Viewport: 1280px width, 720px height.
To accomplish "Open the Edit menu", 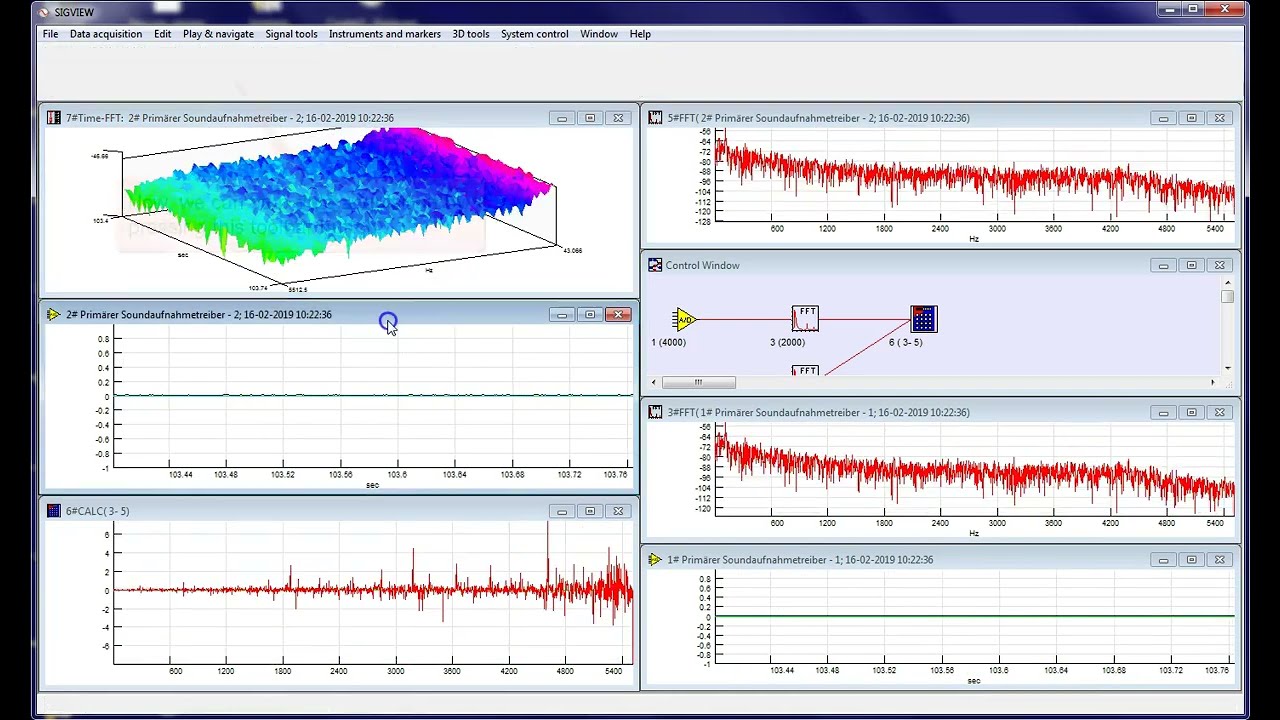I will coord(162,34).
